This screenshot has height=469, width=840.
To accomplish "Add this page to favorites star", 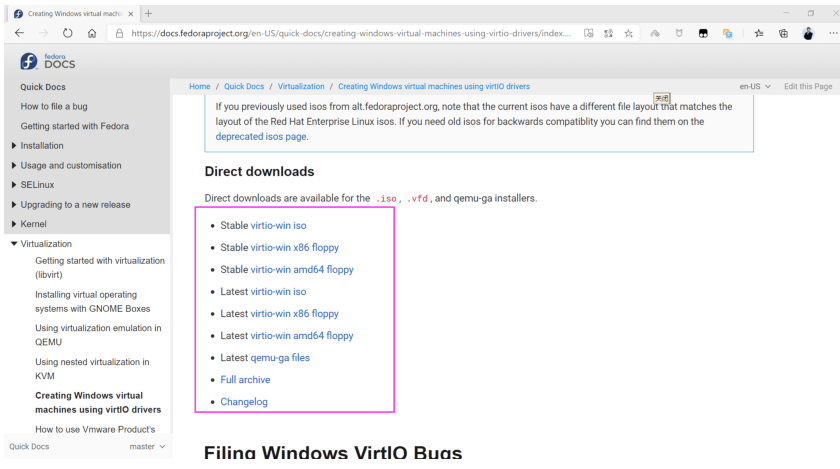I will (628, 33).
